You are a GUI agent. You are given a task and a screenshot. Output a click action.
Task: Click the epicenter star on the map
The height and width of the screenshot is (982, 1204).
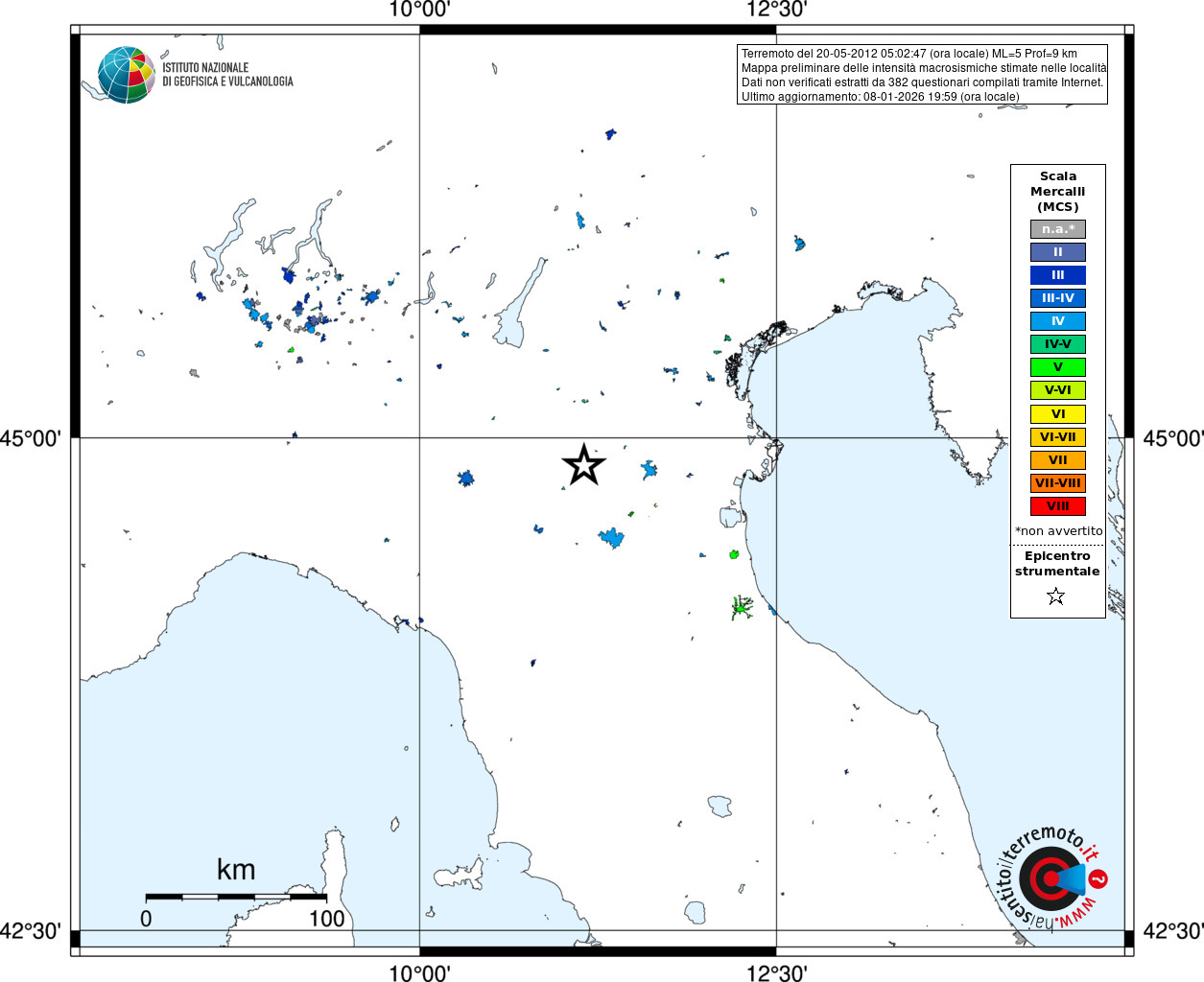click(x=583, y=465)
